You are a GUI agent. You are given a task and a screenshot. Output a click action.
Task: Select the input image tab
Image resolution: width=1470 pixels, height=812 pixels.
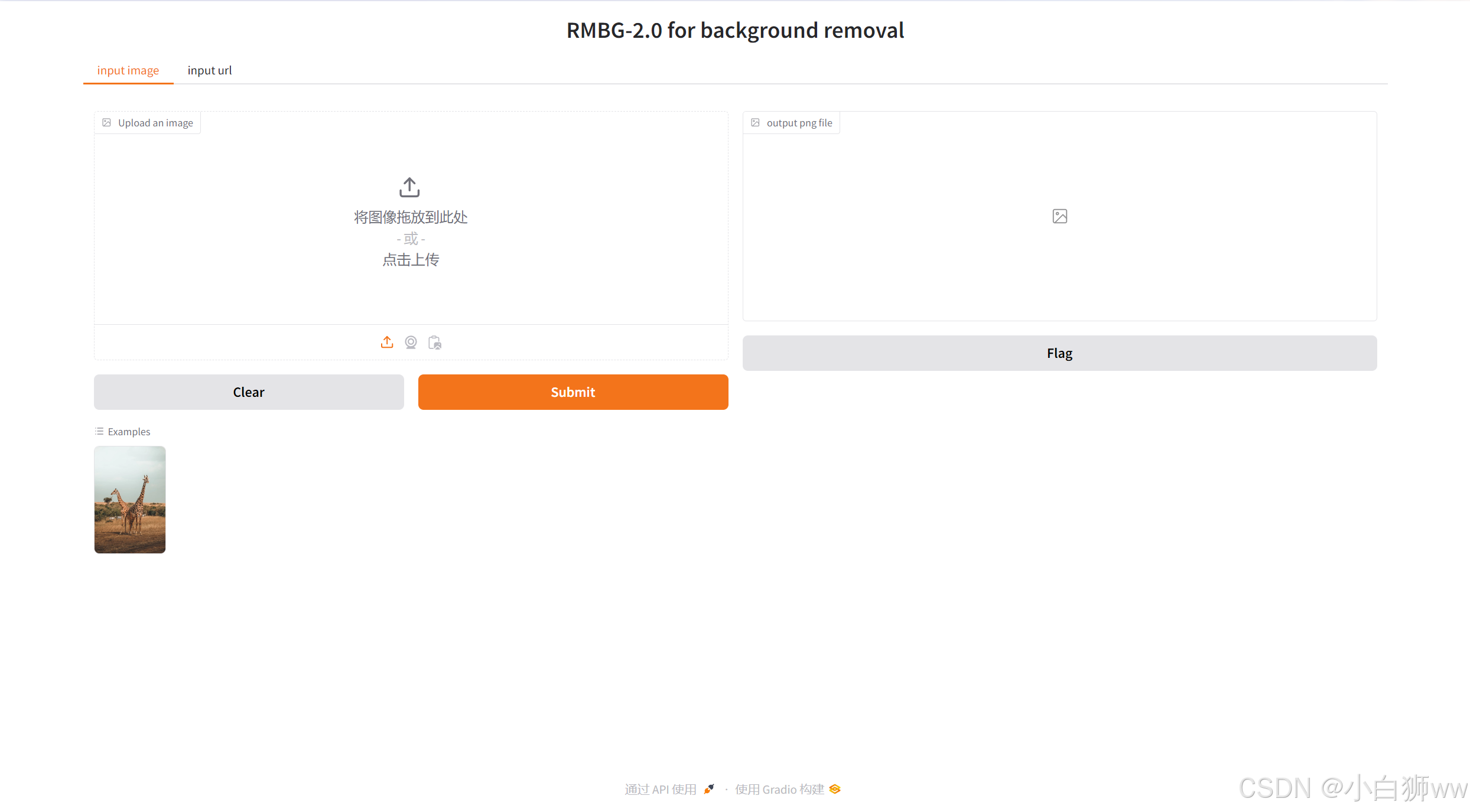click(128, 70)
